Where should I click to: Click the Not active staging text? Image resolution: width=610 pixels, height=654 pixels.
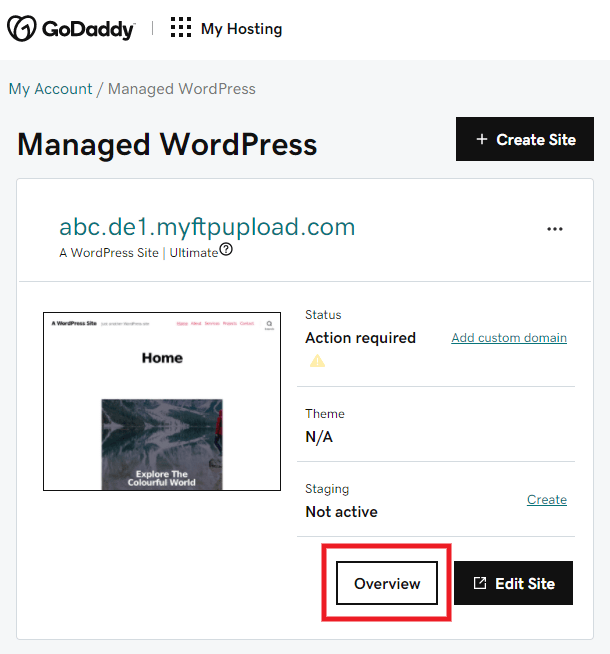341,512
